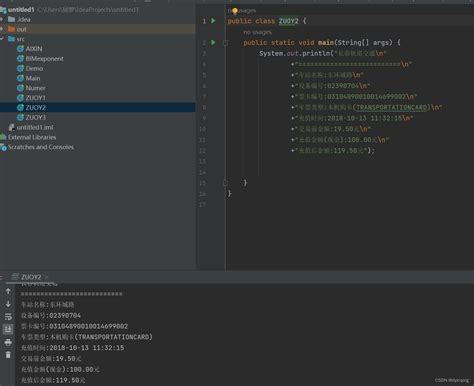Click the ZUOY2 class name in code
The height and width of the screenshot is (386, 474).
[289, 21]
